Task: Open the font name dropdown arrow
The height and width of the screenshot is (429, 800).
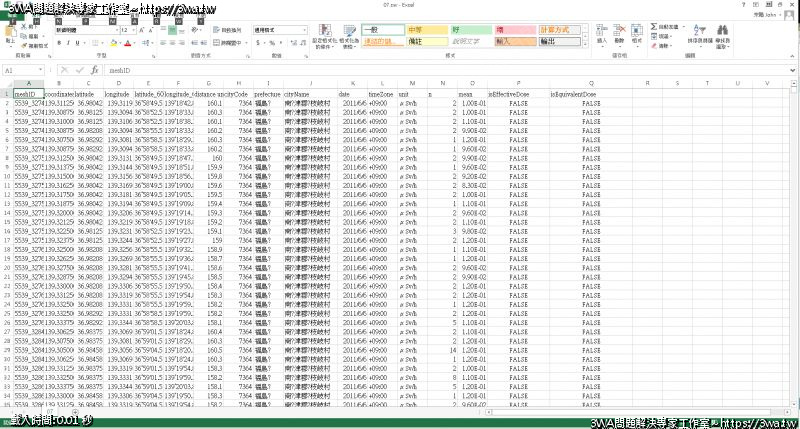Action: (117, 30)
